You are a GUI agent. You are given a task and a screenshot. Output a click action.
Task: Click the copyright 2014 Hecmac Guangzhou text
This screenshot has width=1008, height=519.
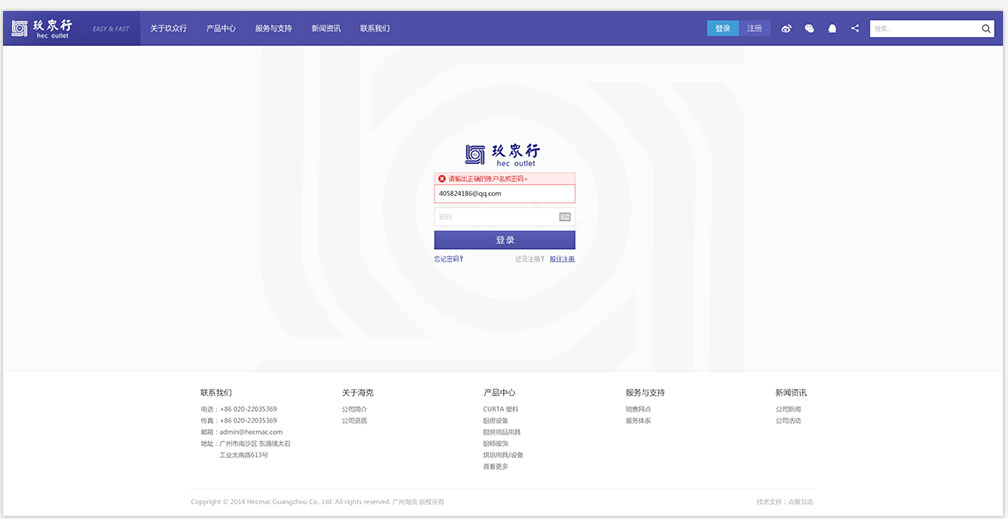(x=318, y=502)
